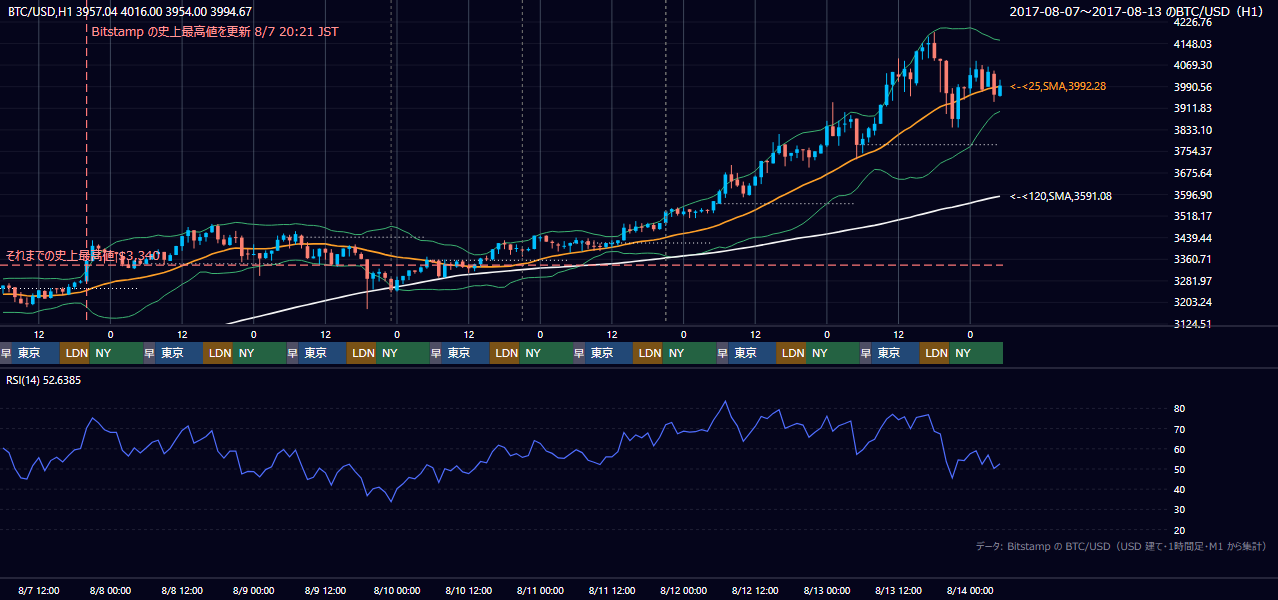This screenshot has width=1278, height=600.
Task: Select the 8/10 00:00 time axis label
Action: click(397, 590)
